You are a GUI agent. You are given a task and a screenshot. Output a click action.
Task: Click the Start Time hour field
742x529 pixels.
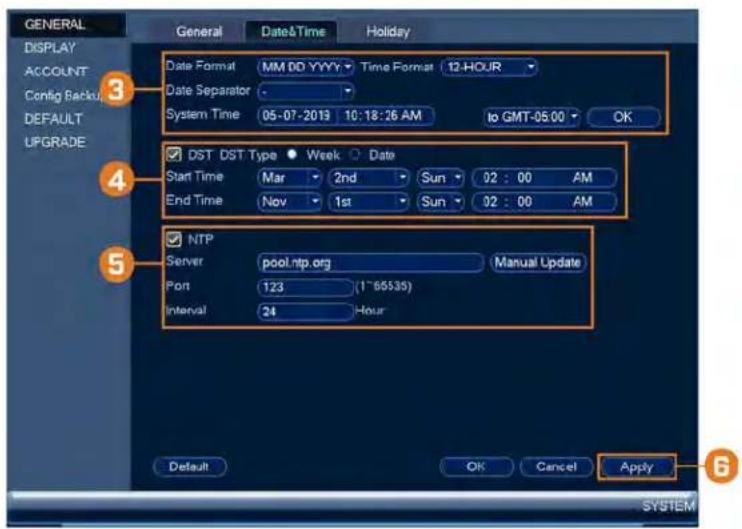(489, 178)
